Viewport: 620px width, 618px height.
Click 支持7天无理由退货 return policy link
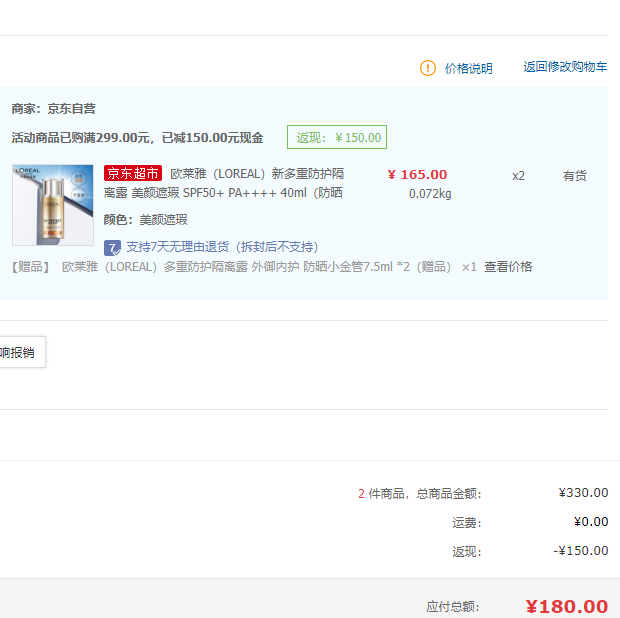pos(222,247)
